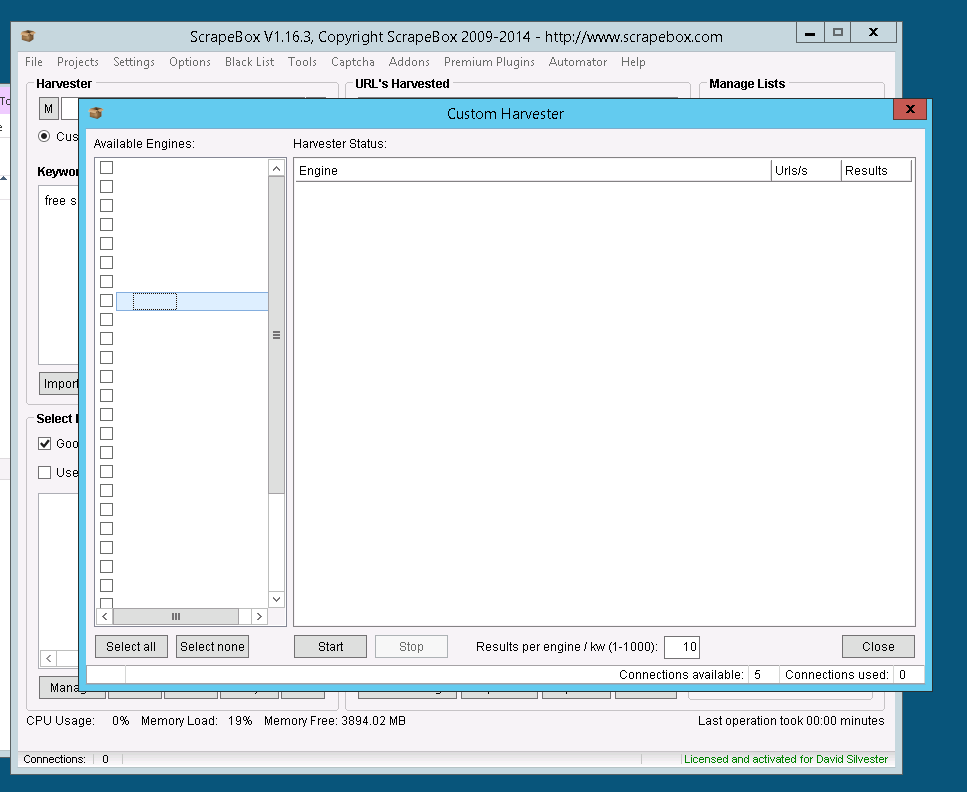Open the Projects menu
The height and width of the screenshot is (792, 967).
(78, 62)
